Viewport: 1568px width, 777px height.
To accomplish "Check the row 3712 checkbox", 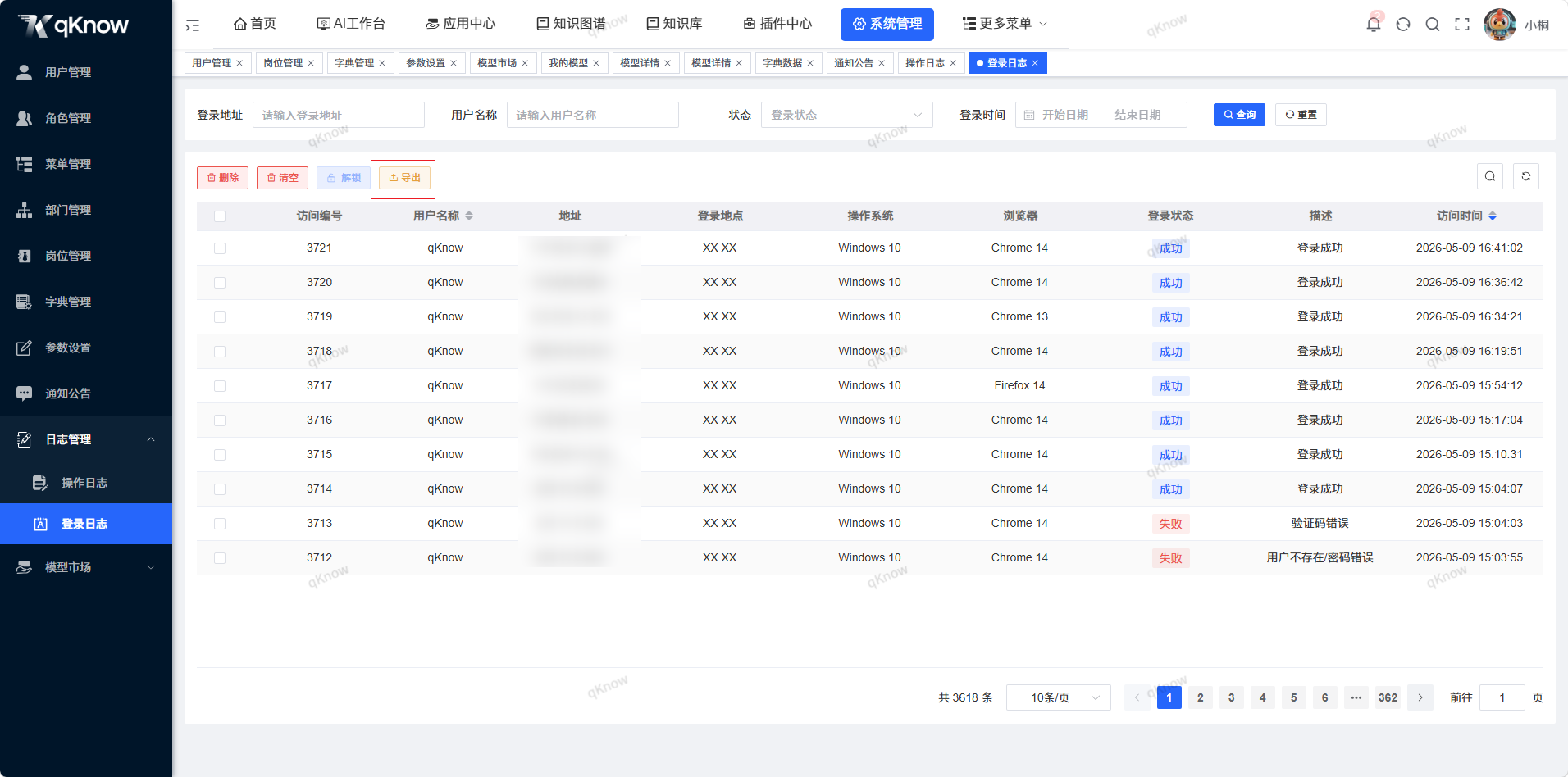I will click(x=220, y=558).
